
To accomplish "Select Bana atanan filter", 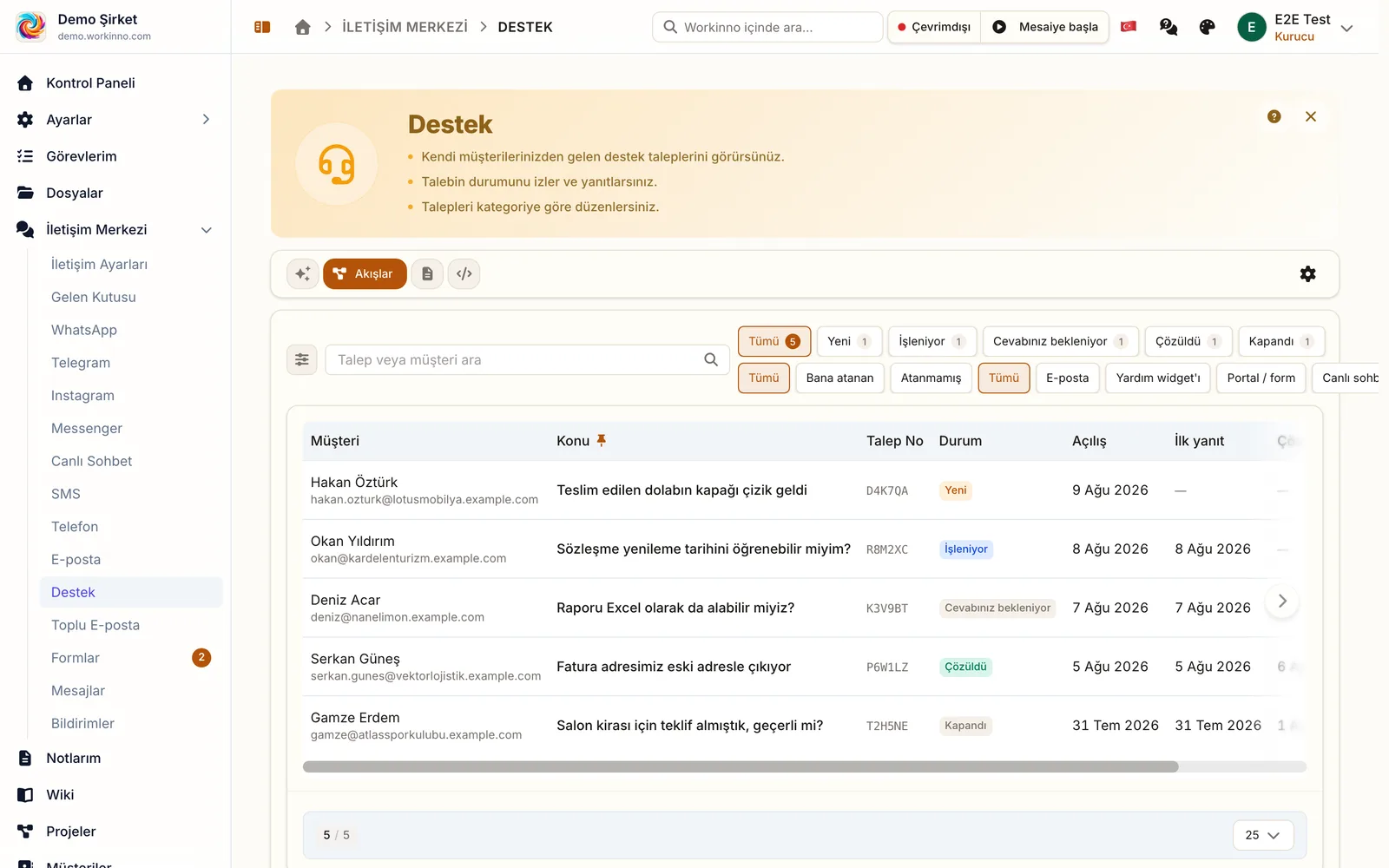I will (x=839, y=378).
